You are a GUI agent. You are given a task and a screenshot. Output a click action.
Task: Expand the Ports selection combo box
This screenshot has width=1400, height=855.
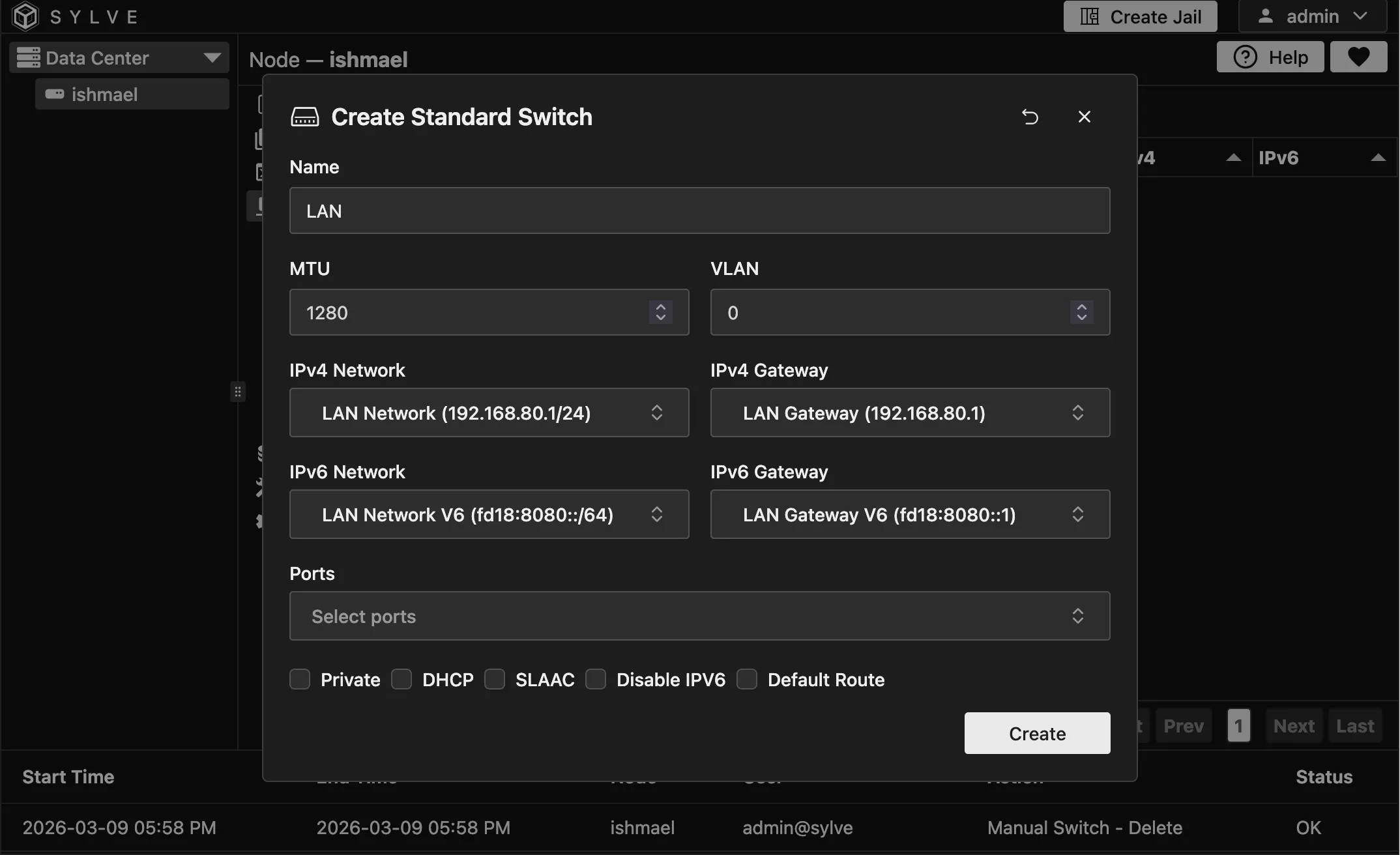pyautogui.click(x=699, y=616)
